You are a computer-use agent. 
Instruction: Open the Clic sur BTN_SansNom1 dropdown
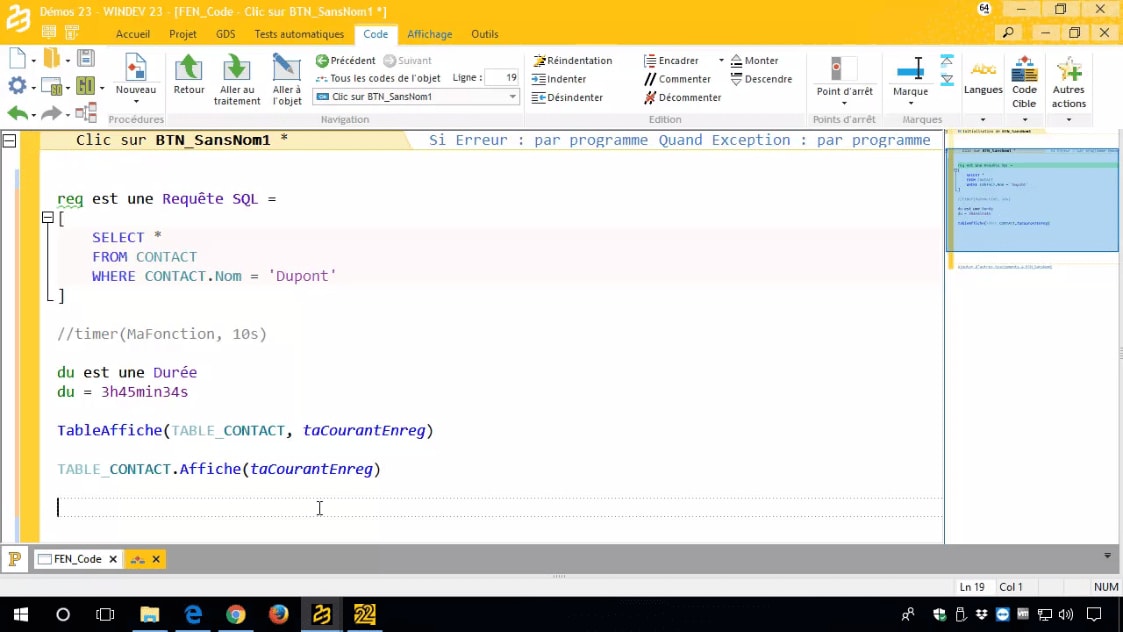(x=513, y=97)
